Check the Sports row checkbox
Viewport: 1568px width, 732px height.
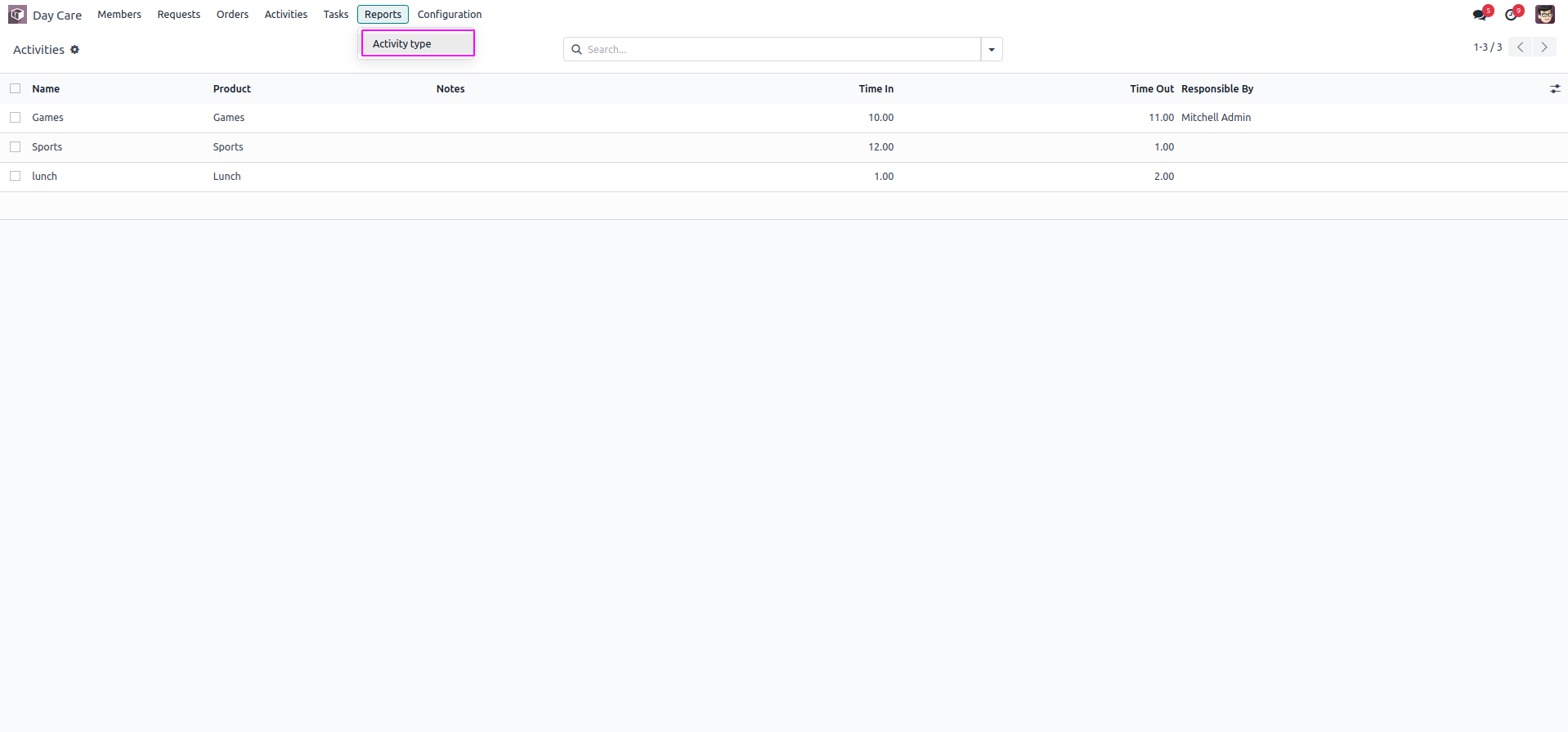[15, 147]
